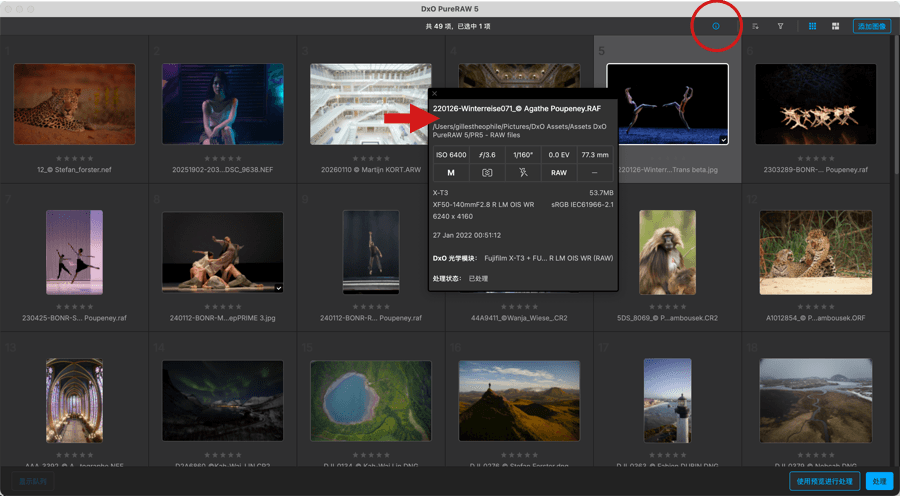Viewport: 900px width, 496px height.
Task: Select the 2303289-BONR dancers thumbnail
Action: click(816, 104)
